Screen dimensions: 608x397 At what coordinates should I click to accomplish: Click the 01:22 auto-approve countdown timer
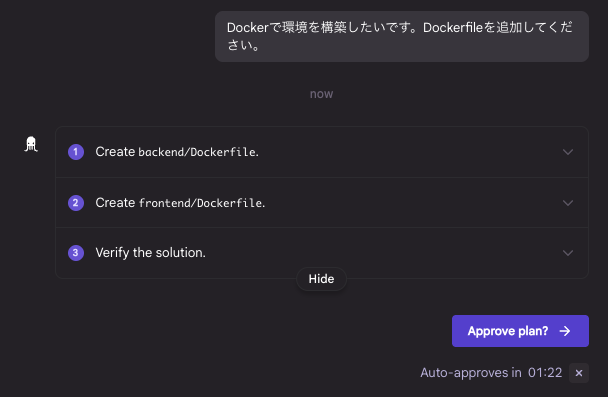click(x=545, y=373)
